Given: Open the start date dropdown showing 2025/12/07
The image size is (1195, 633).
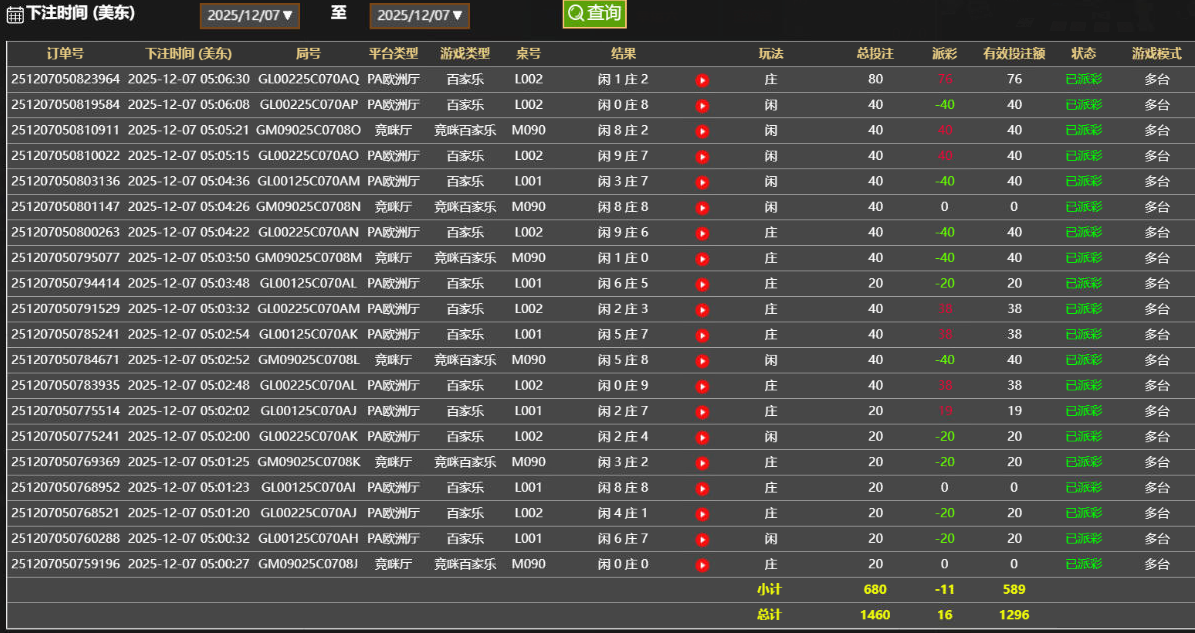Looking at the screenshot, I should pyautogui.click(x=249, y=14).
